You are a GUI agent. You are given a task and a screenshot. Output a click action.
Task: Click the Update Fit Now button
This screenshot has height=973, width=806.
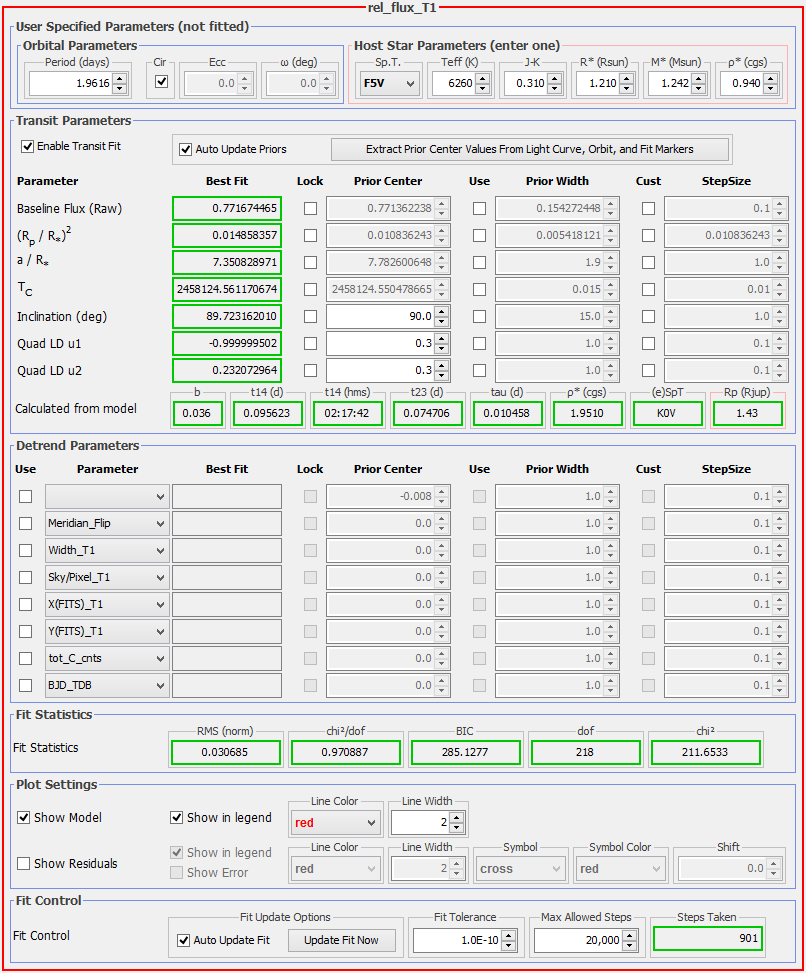click(x=342, y=940)
